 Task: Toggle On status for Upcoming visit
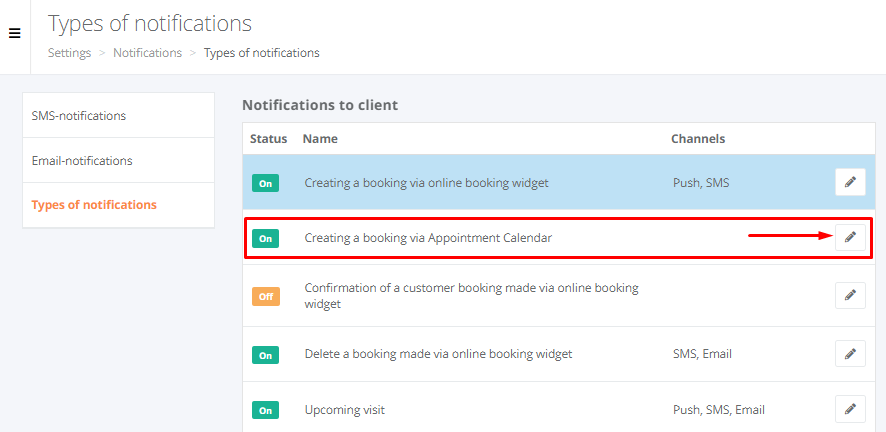pyautogui.click(x=266, y=411)
